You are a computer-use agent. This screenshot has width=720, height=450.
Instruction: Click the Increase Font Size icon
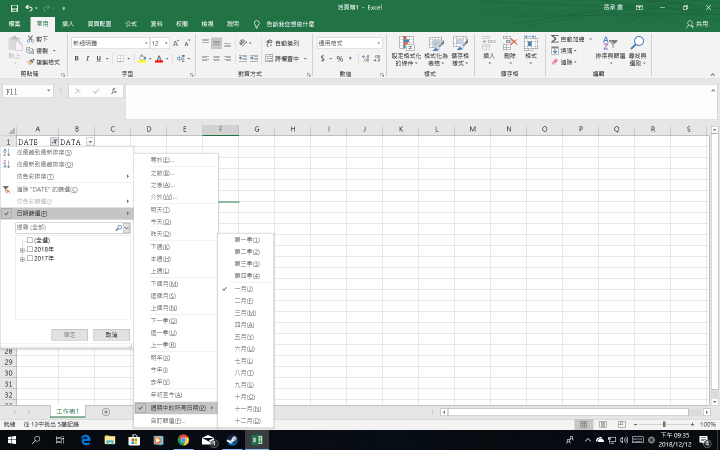tap(176, 43)
